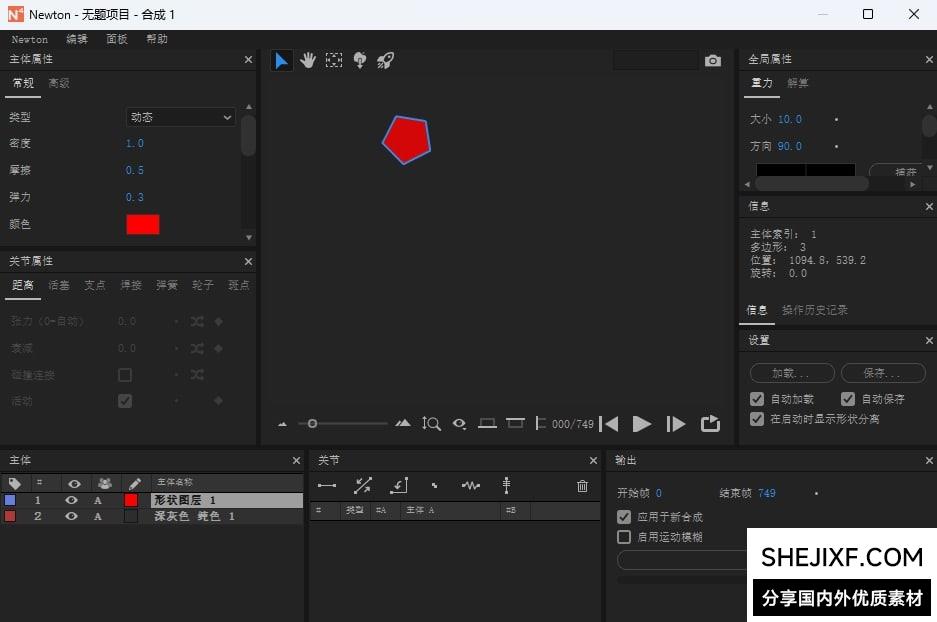Add a distance joint
This screenshot has width=937, height=622.
(327, 486)
